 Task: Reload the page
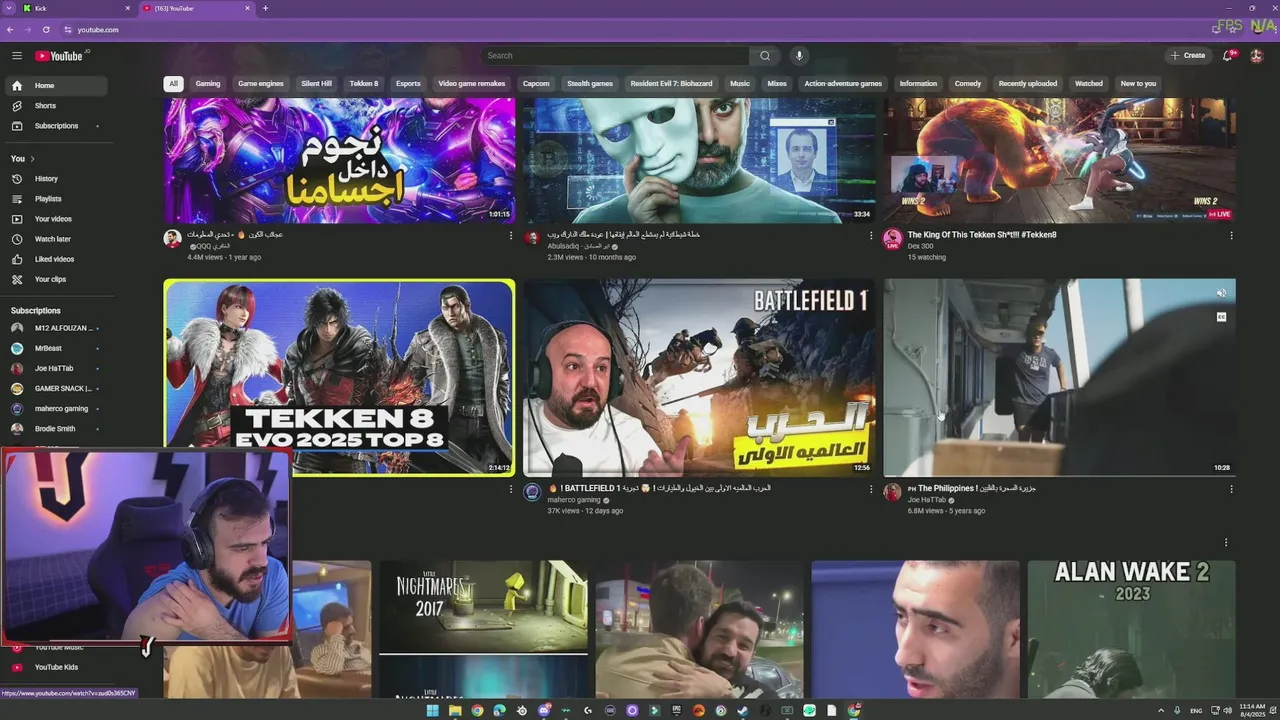[46, 30]
